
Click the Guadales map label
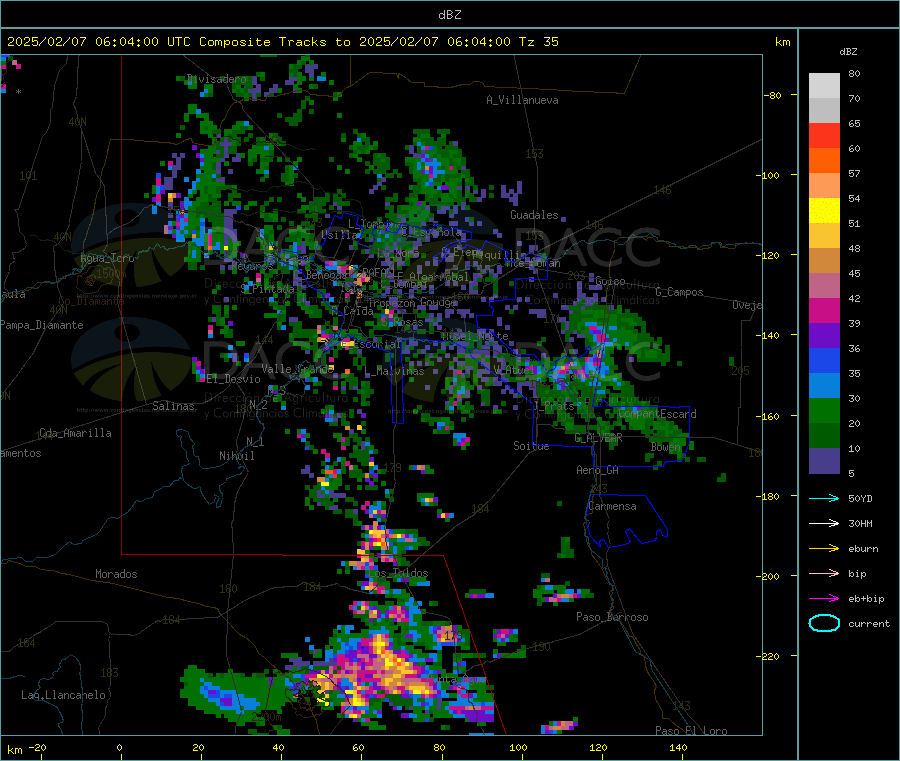(x=534, y=215)
